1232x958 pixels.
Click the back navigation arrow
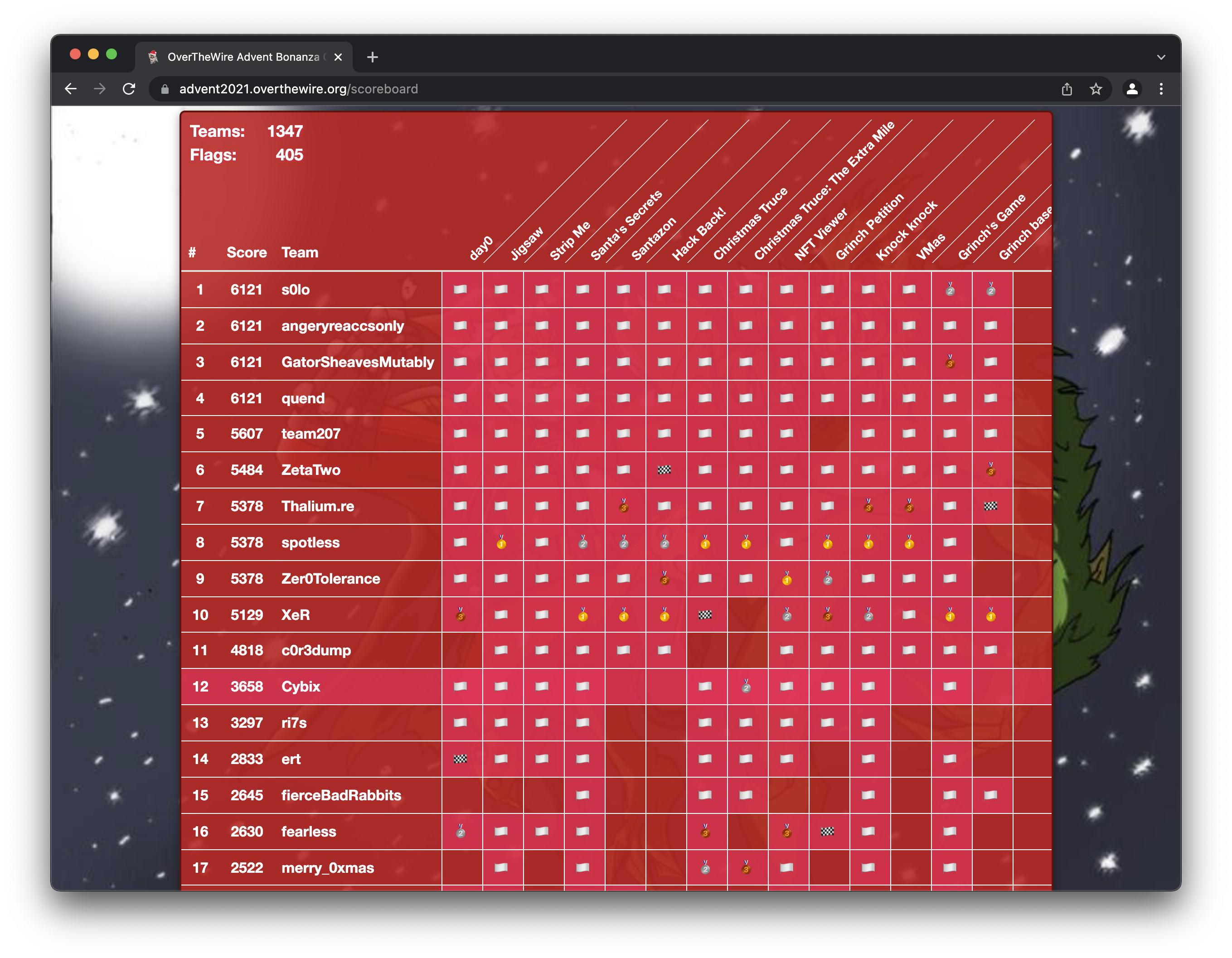tap(71, 89)
